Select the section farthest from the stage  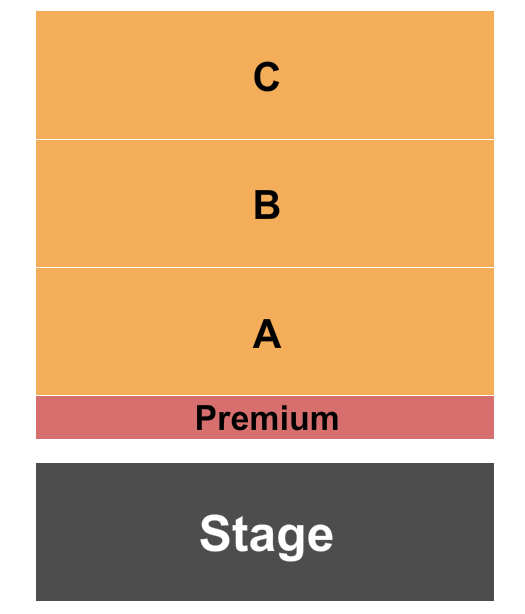pyautogui.click(x=265, y=75)
